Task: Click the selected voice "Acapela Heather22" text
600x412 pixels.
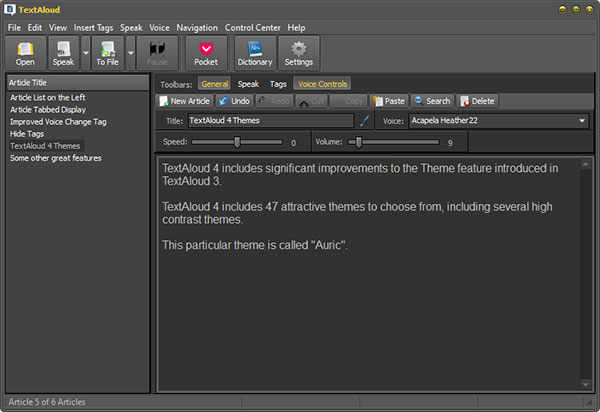Action: coord(445,121)
